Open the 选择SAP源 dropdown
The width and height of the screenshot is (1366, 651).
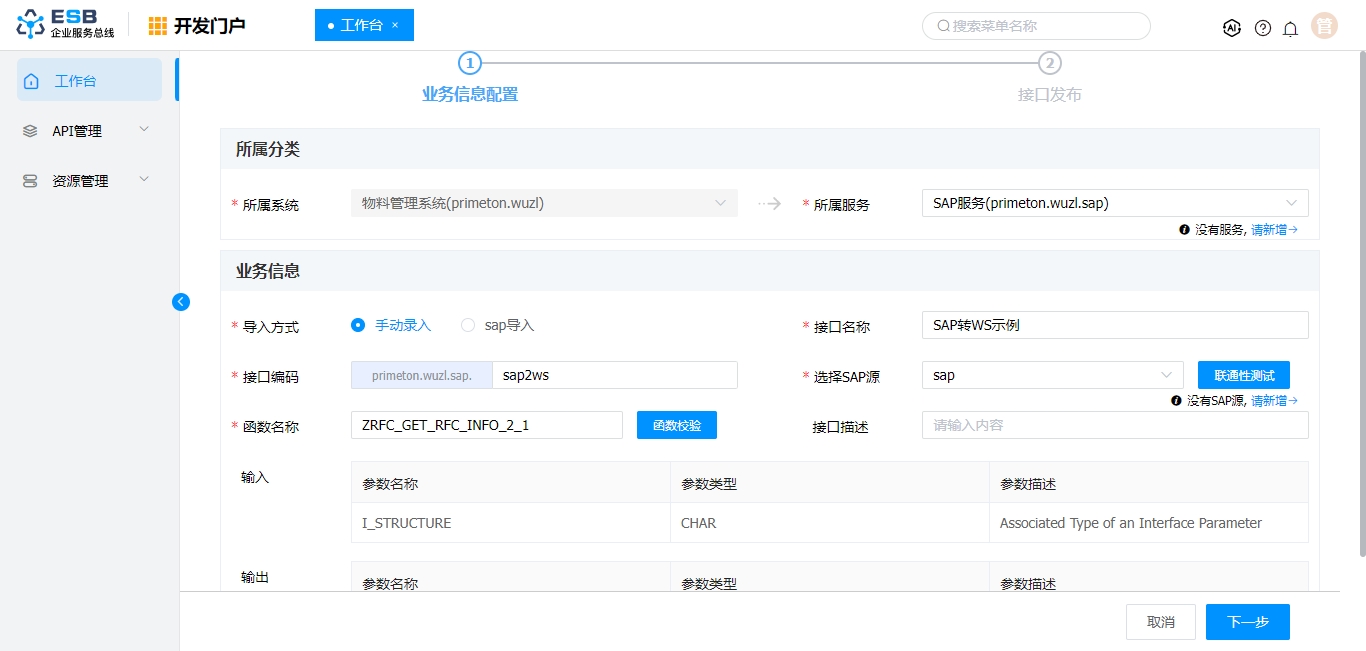(x=1052, y=375)
